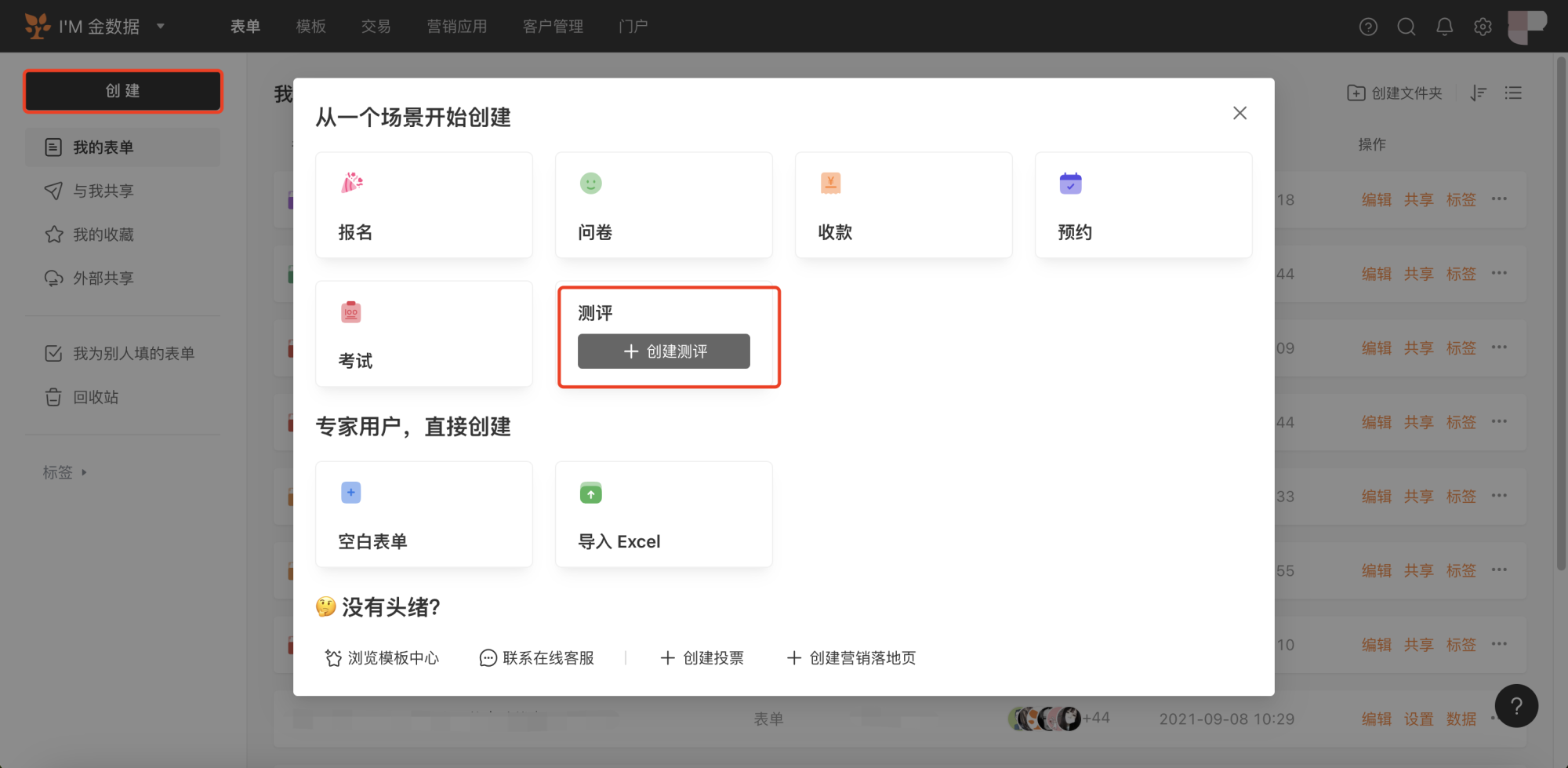
Task: Open the settings gear icon
Action: pos(1483,27)
